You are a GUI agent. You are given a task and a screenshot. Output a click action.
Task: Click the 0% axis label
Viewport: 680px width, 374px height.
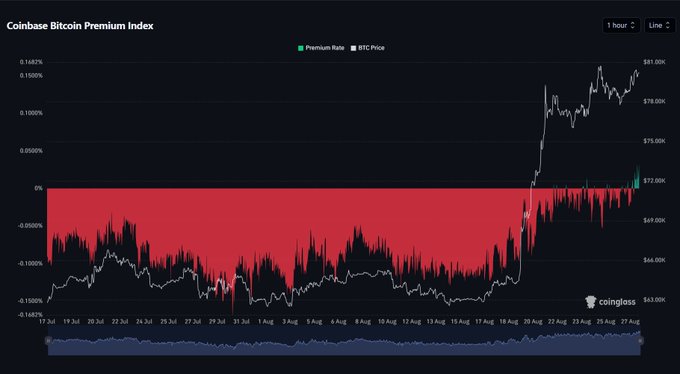[x=39, y=188]
